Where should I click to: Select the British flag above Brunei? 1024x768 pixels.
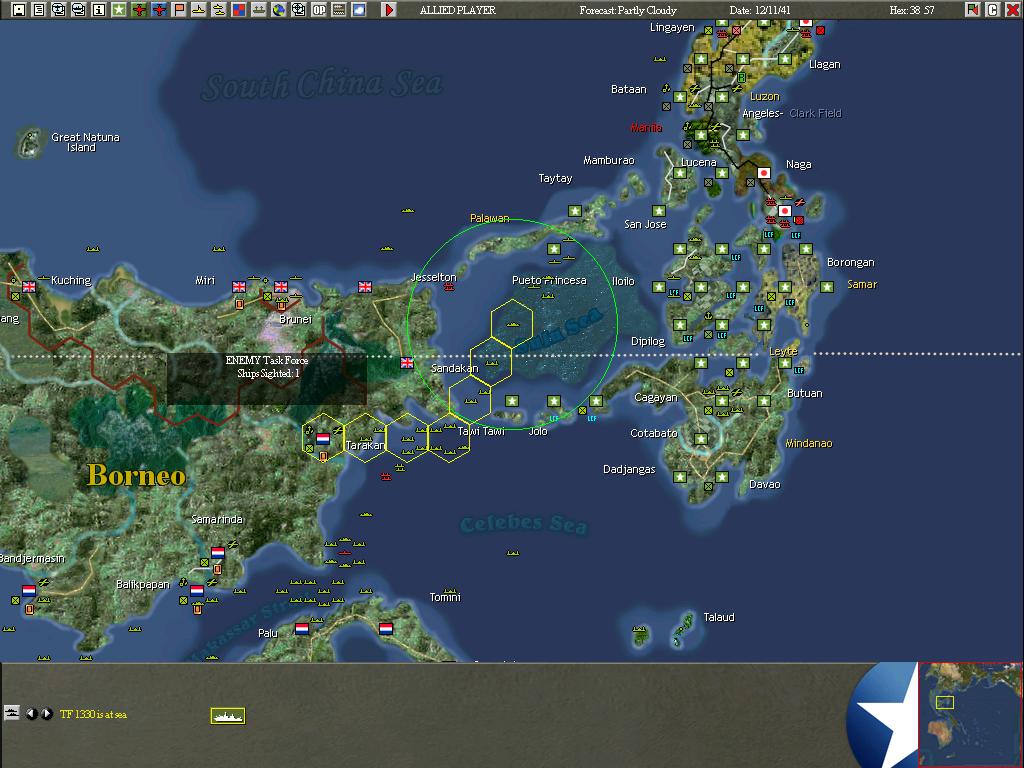click(281, 287)
